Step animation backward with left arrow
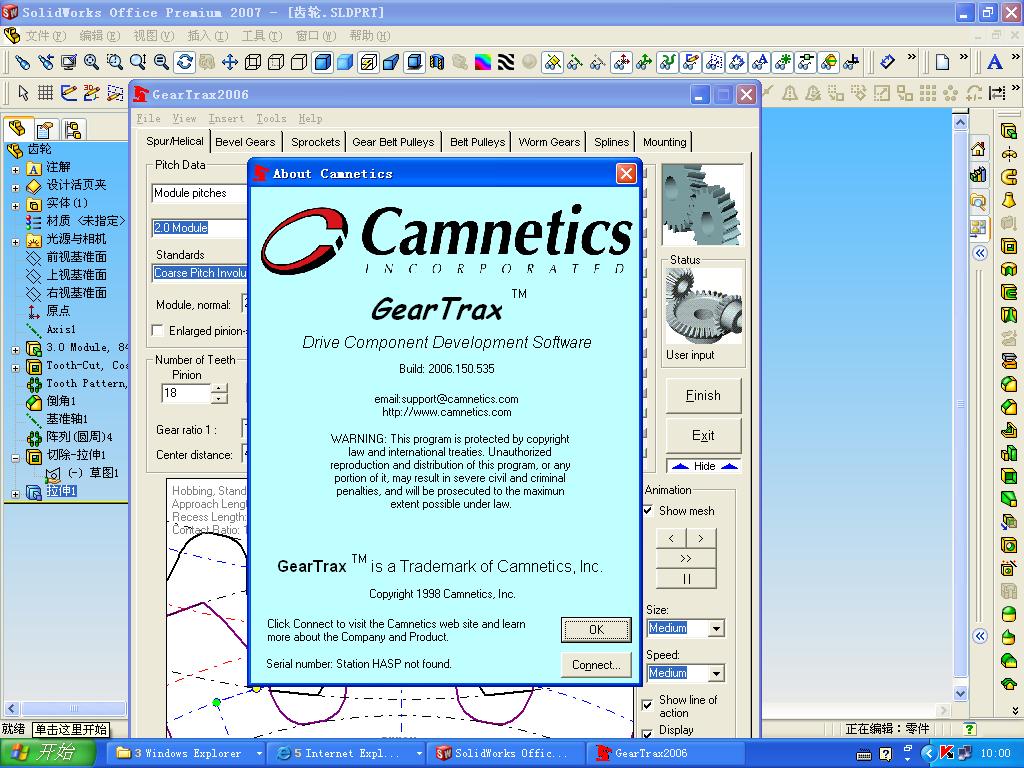 [671, 539]
